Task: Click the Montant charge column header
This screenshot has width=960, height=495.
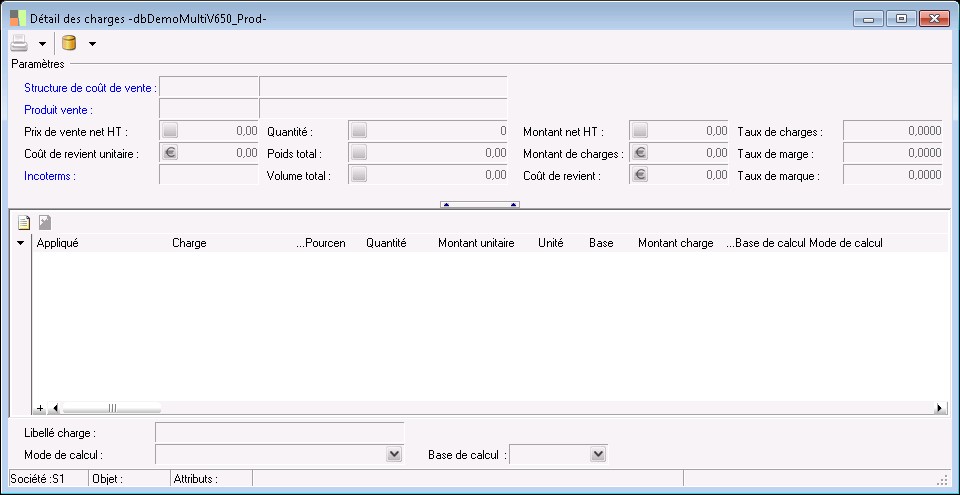Action: point(676,243)
